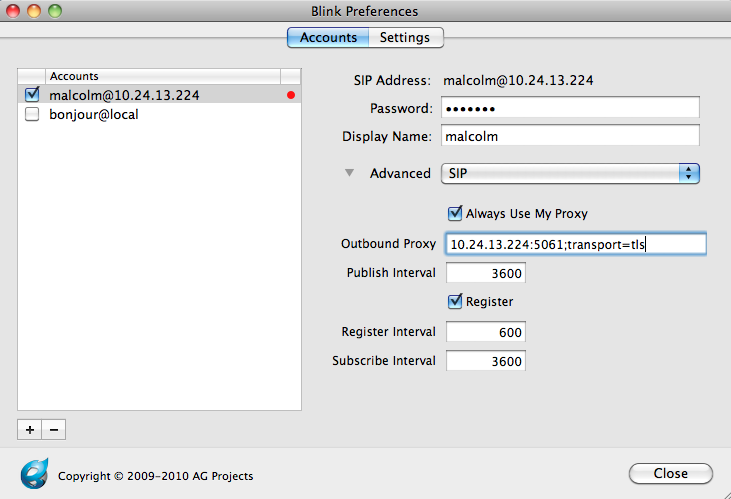Viewport: 731px width, 499px height.
Task: Toggle the Register checkbox
Action: pyautogui.click(x=456, y=301)
